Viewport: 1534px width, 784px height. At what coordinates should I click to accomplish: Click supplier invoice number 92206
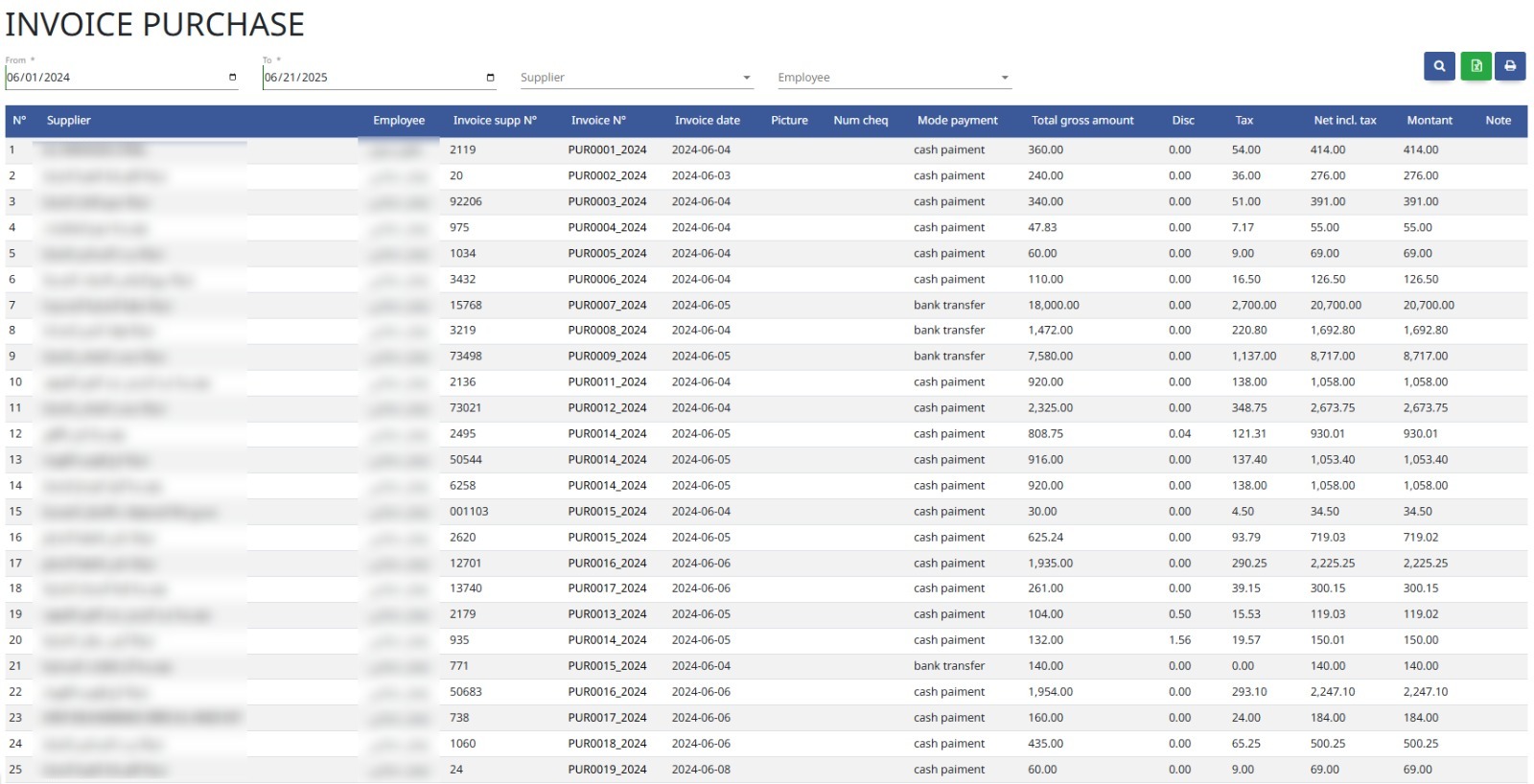[x=466, y=202]
